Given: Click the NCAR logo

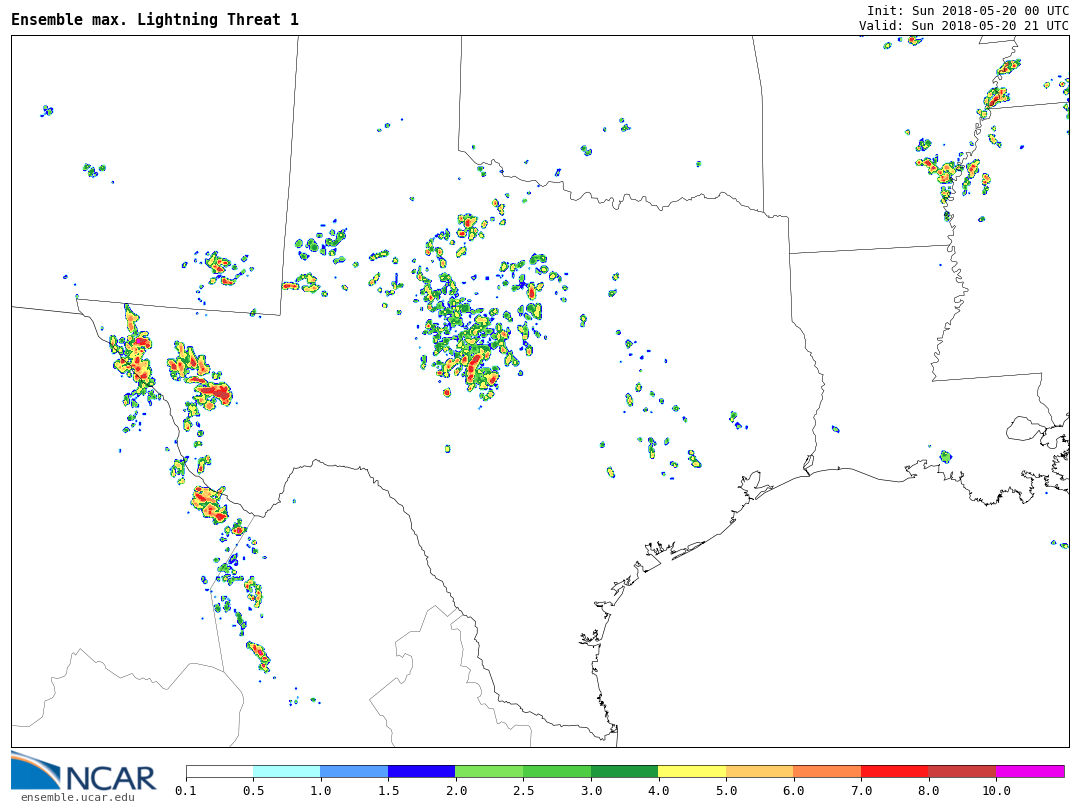Looking at the screenshot, I should [83, 772].
